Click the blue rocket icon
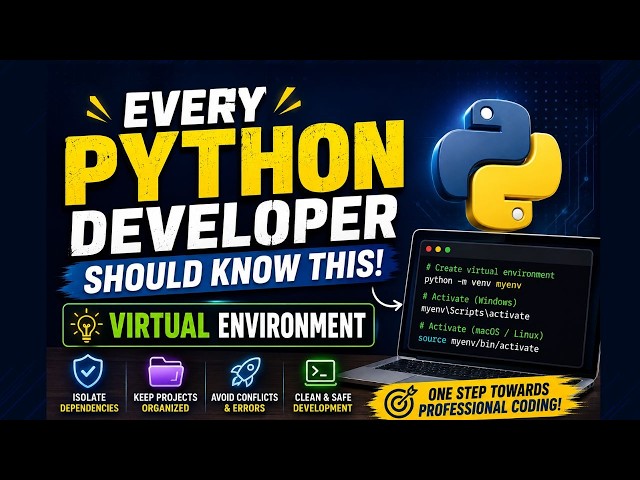 245,371
